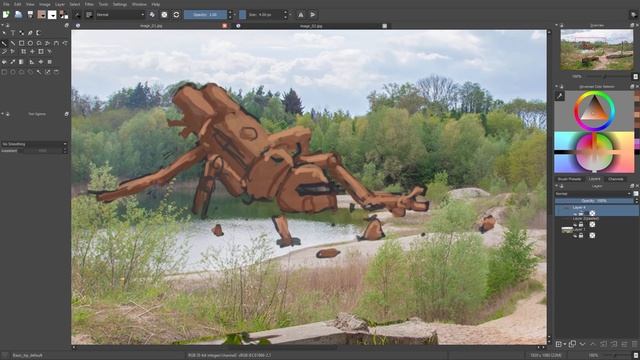Create a new document from the toolbar
The width and height of the screenshot is (640, 360).
[6, 14]
